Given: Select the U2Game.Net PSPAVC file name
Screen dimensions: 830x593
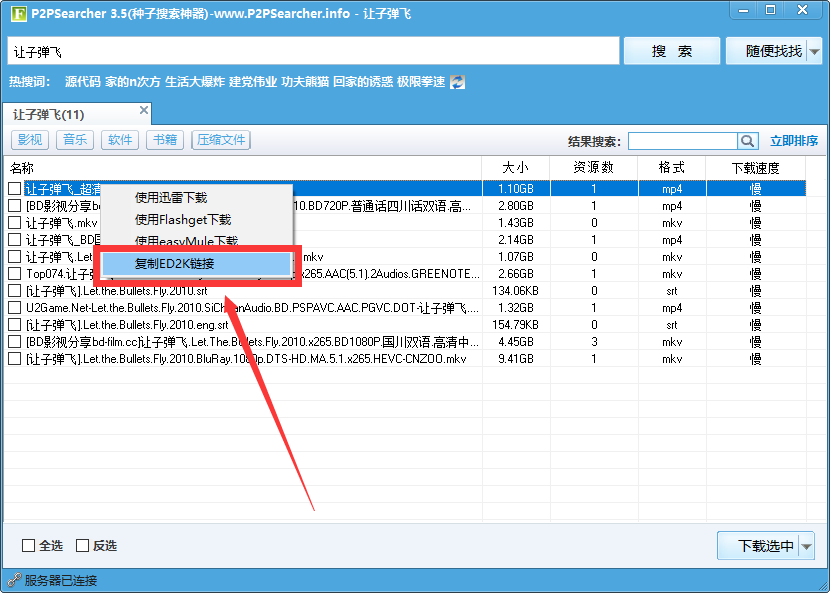Looking at the screenshot, I should tap(252, 308).
